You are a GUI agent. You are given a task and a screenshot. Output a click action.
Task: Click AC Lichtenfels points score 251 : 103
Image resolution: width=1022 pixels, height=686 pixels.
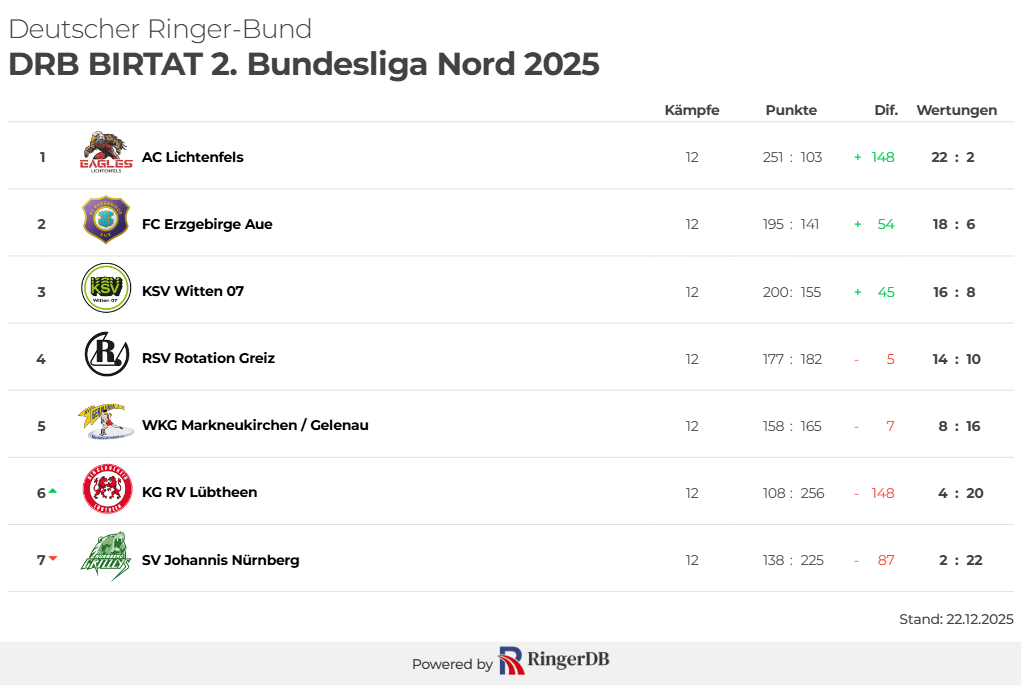(792, 157)
